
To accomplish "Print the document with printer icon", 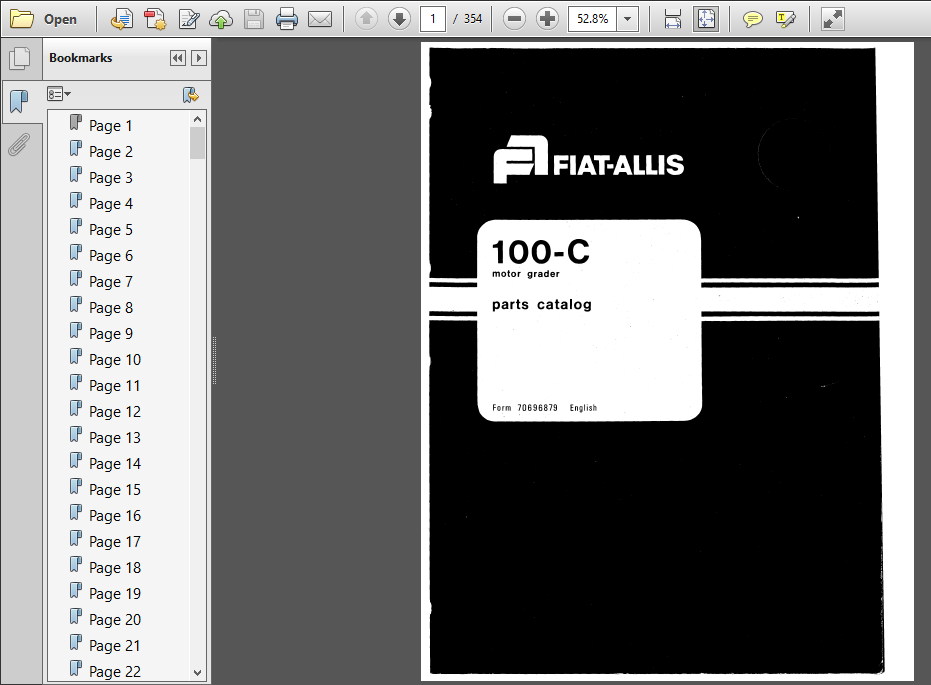I will pos(287,19).
